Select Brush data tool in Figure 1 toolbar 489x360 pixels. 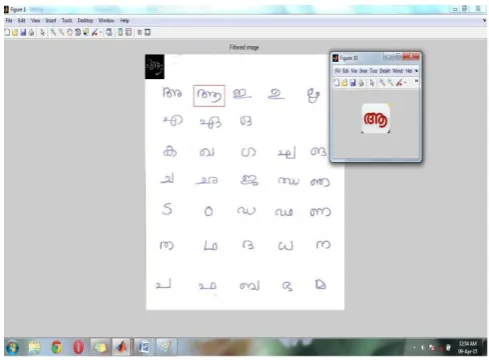[x=95, y=32]
